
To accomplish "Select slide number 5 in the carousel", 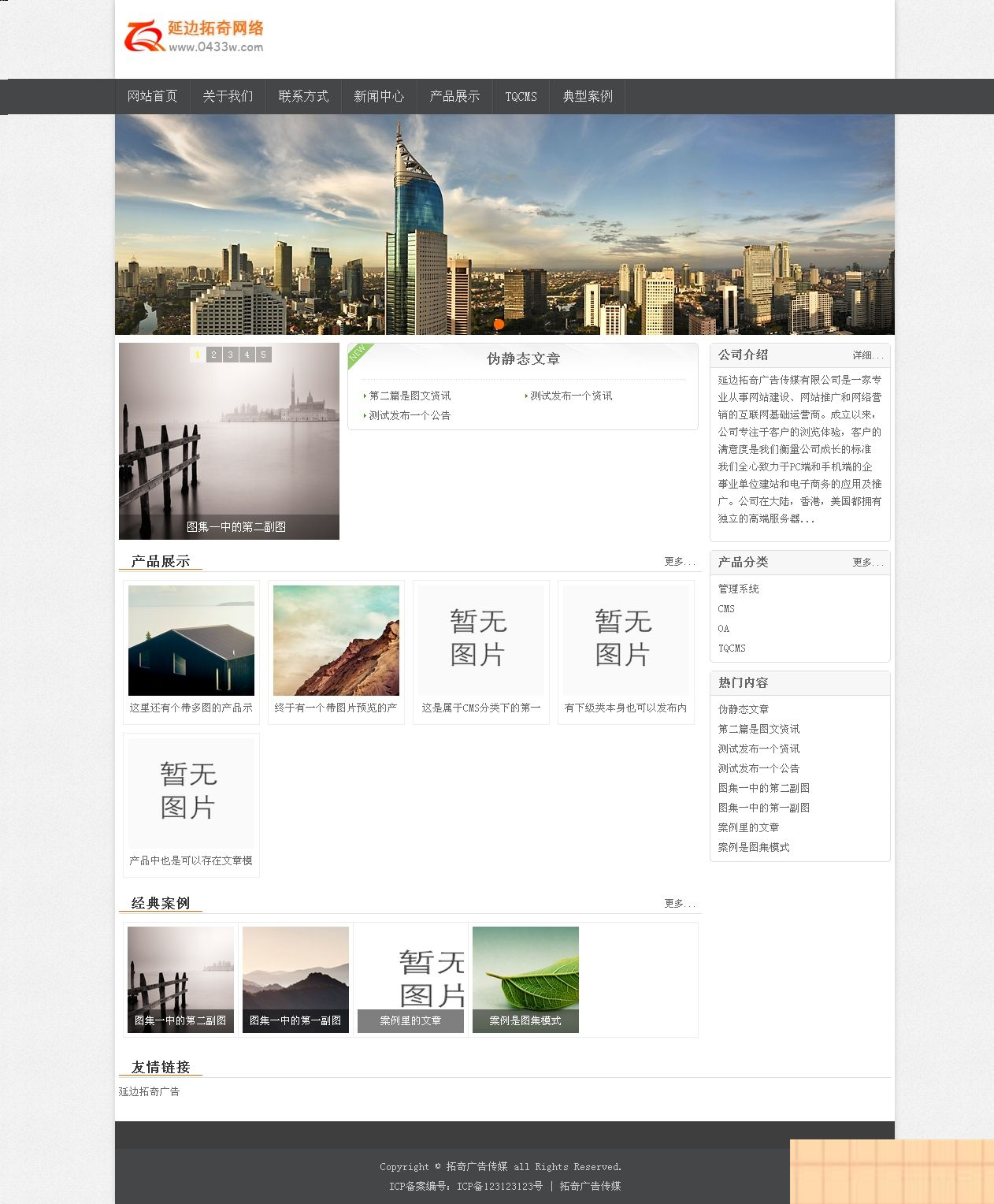I will tap(262, 355).
